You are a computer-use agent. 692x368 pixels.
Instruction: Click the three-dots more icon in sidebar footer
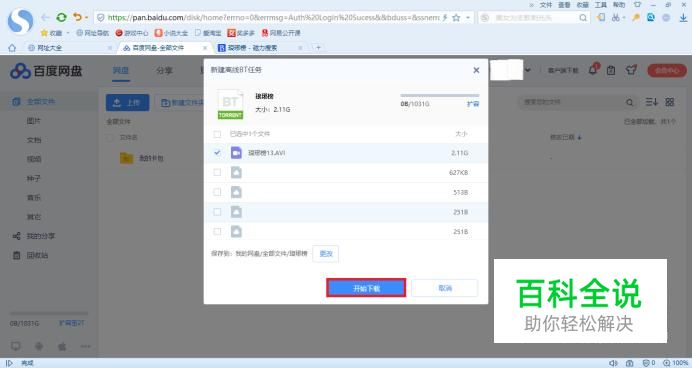85,346
